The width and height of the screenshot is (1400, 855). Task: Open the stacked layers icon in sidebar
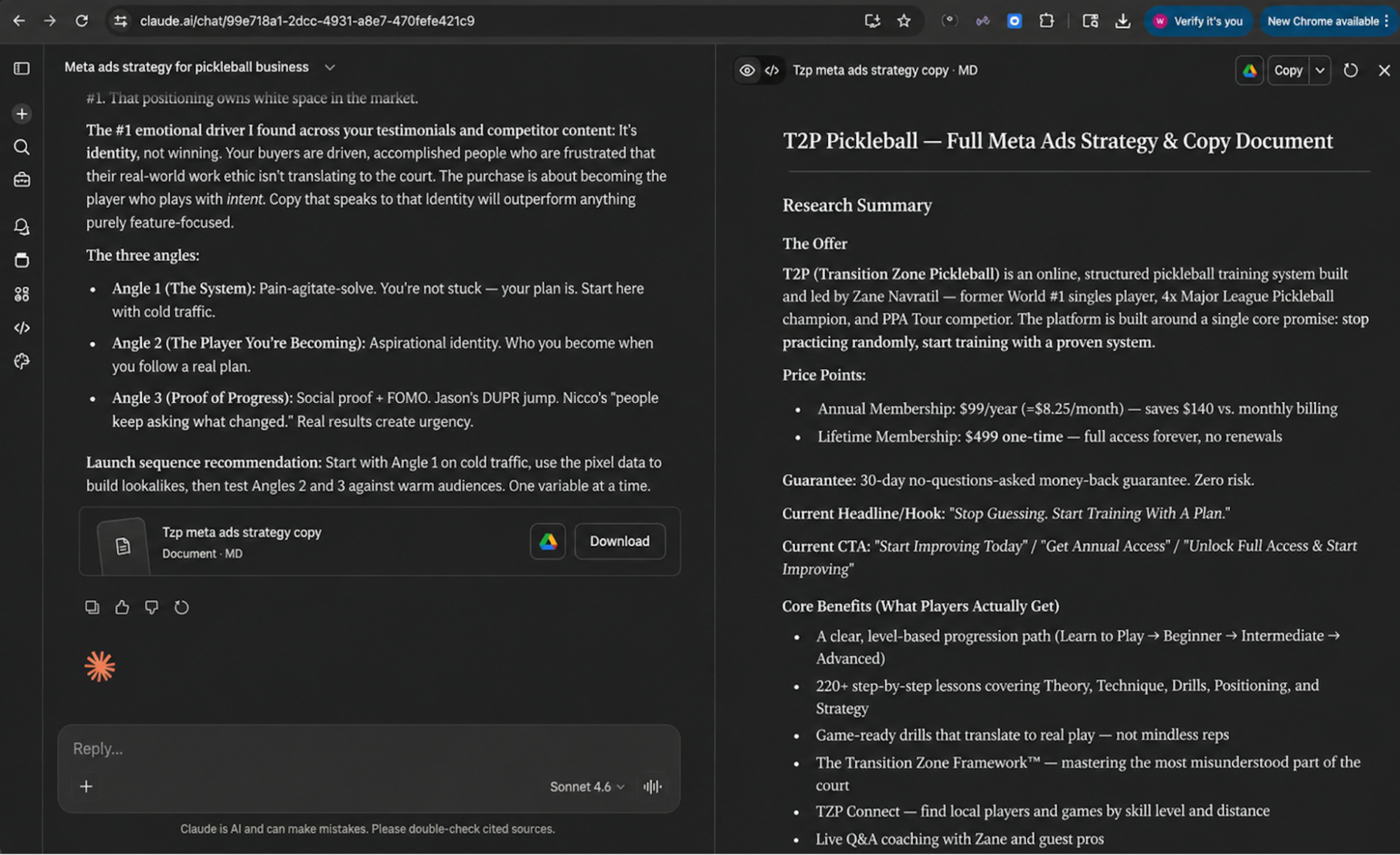(x=22, y=260)
